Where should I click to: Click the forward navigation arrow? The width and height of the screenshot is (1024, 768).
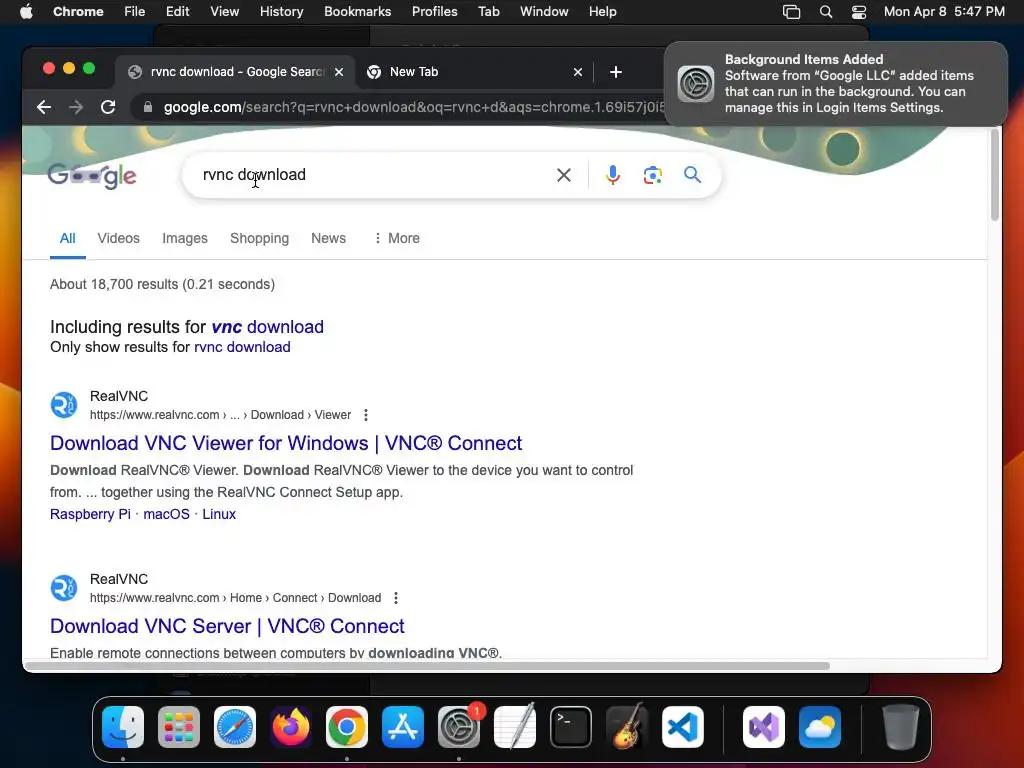coord(76,107)
